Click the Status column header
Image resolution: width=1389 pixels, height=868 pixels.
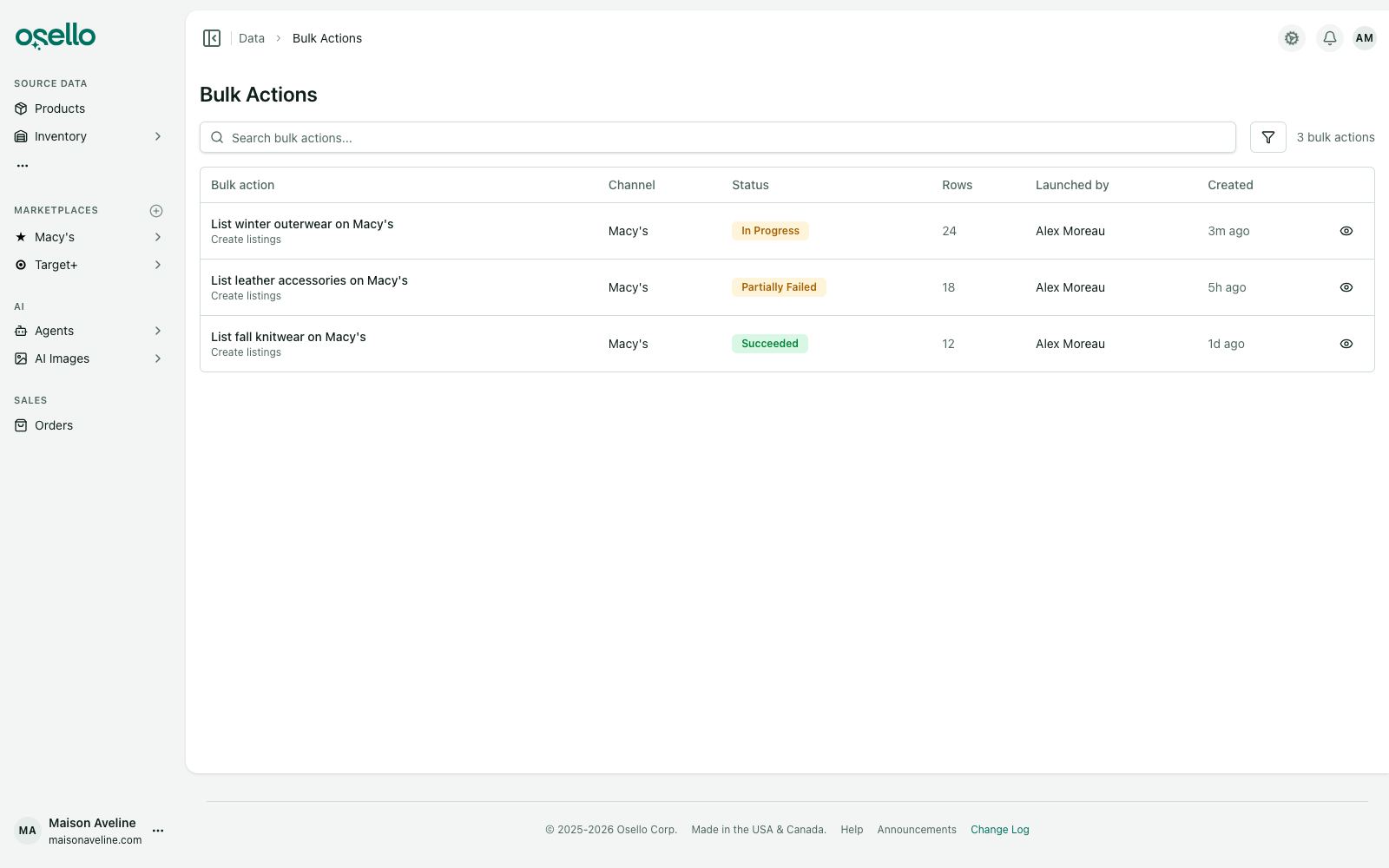point(750,185)
